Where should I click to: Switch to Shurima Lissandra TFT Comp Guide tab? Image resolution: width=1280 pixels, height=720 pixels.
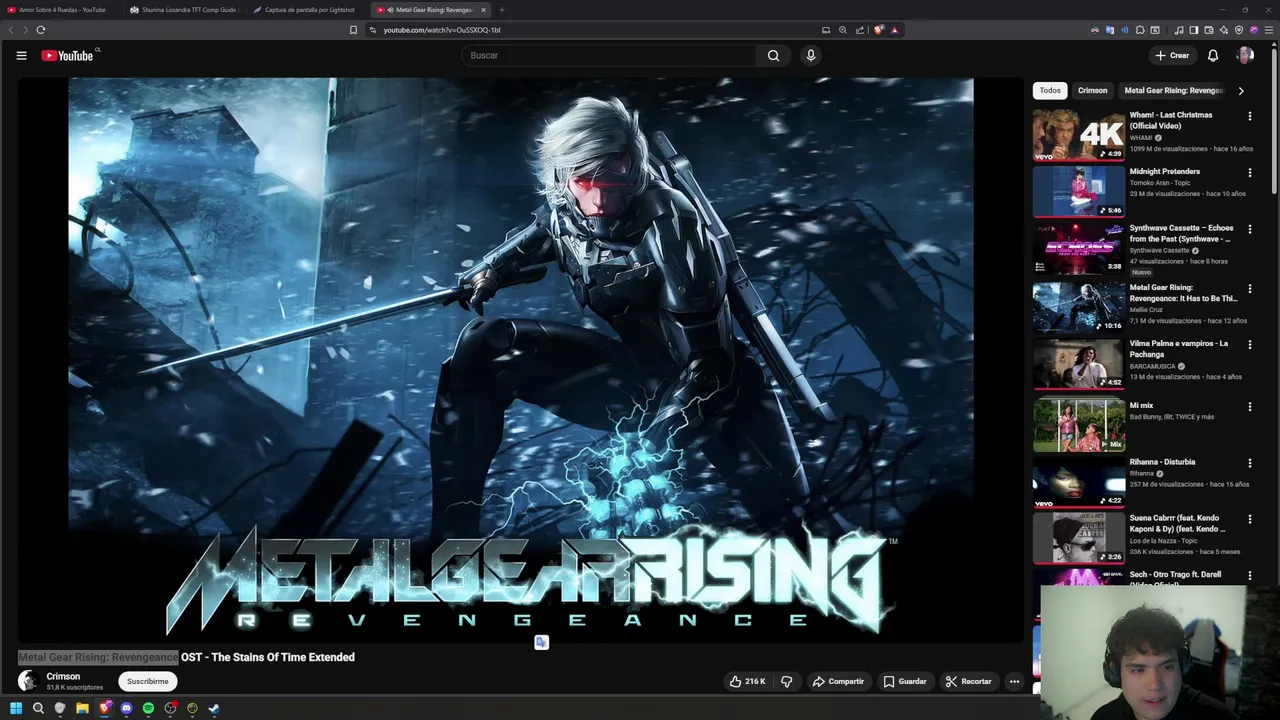(184, 10)
